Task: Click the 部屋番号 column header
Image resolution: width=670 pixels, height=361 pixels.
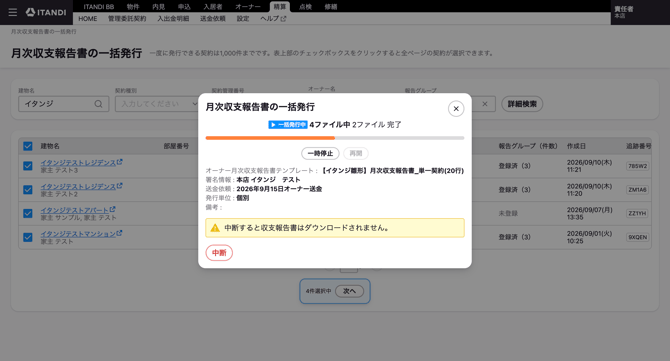Action: click(x=176, y=146)
